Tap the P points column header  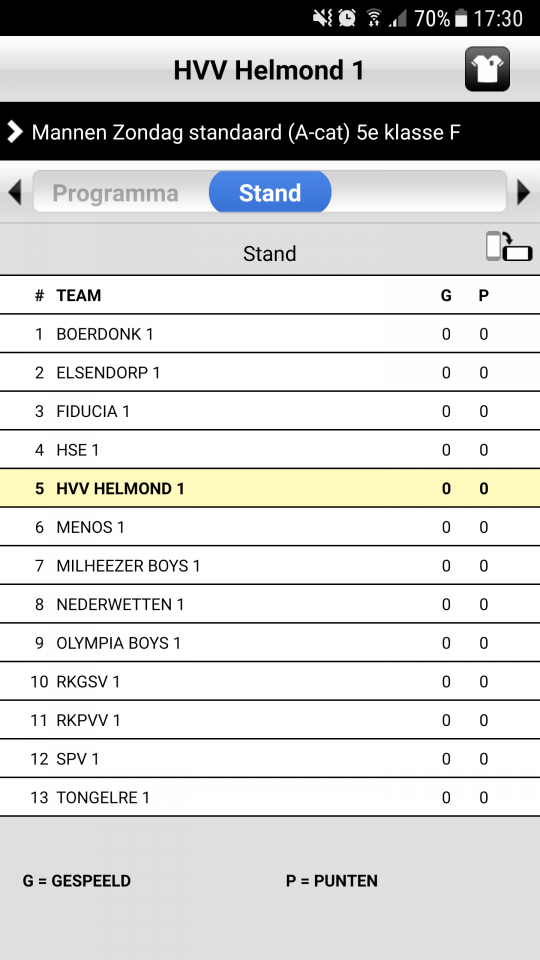click(484, 296)
